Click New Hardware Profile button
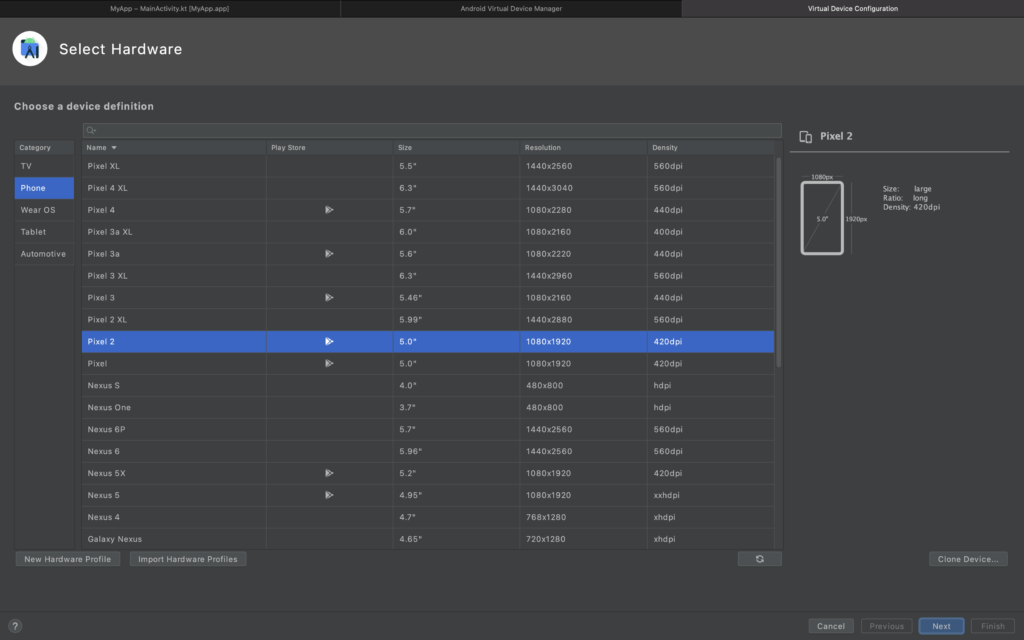The height and width of the screenshot is (640, 1024). pos(68,559)
